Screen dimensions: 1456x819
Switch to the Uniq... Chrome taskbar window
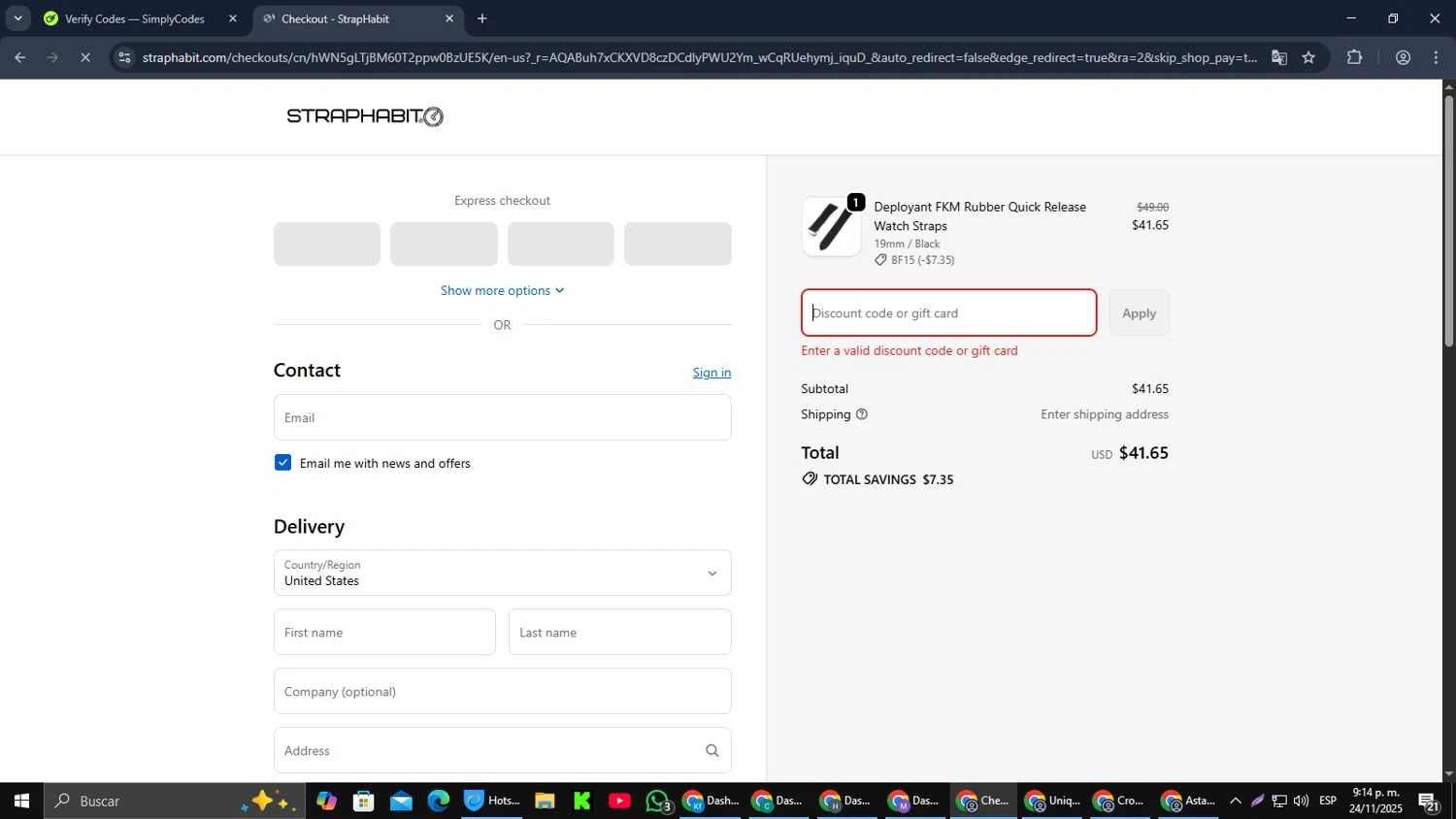1052,801
